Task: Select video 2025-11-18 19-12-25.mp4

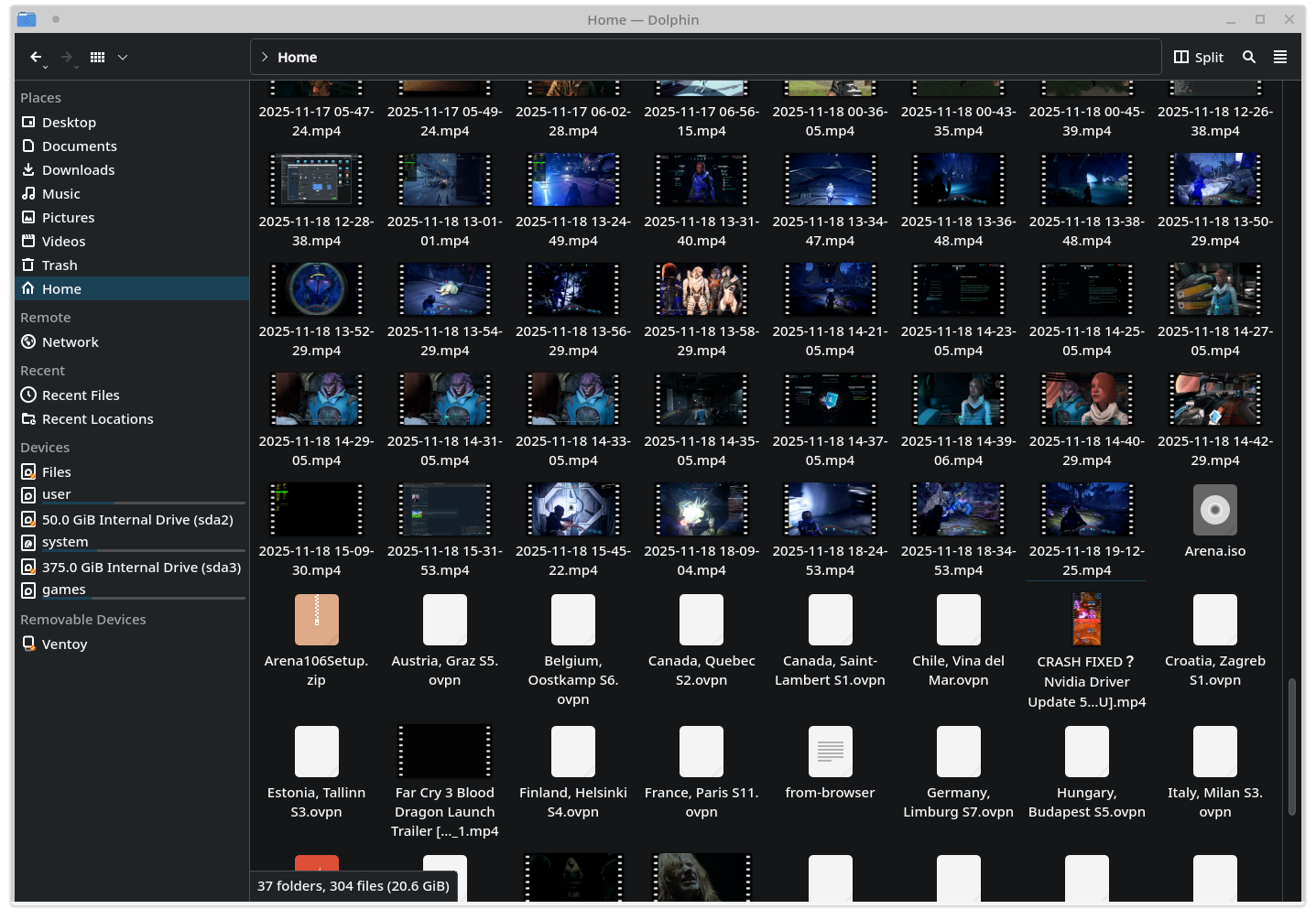Action: 1087,530
